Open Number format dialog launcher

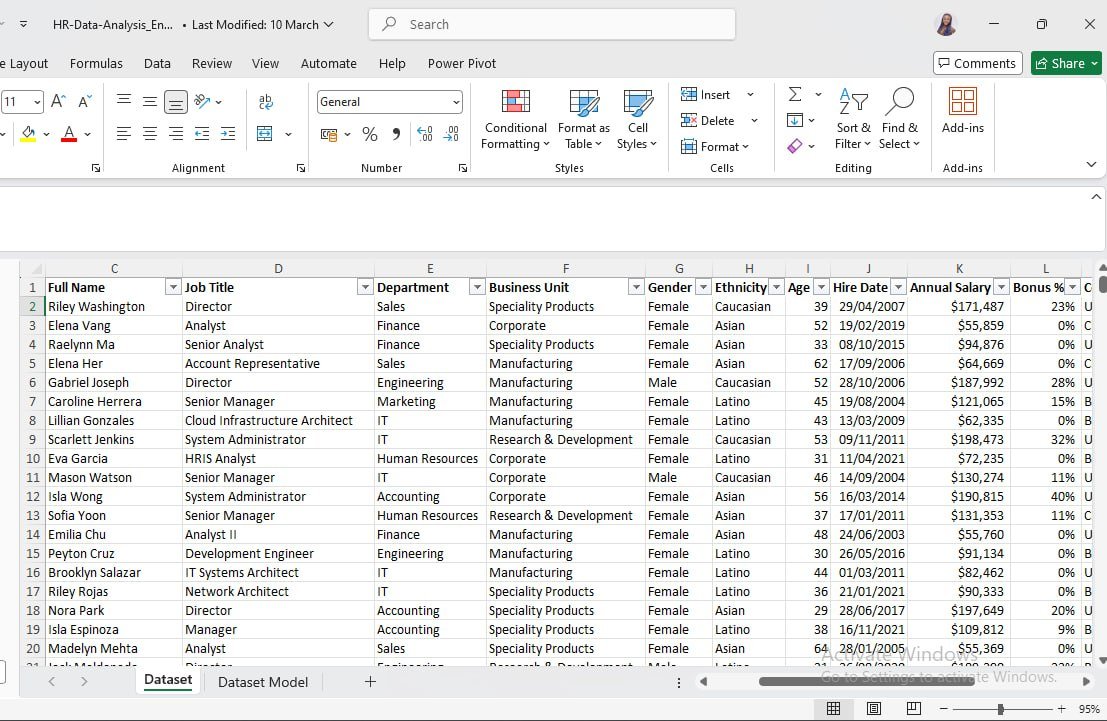[462, 168]
